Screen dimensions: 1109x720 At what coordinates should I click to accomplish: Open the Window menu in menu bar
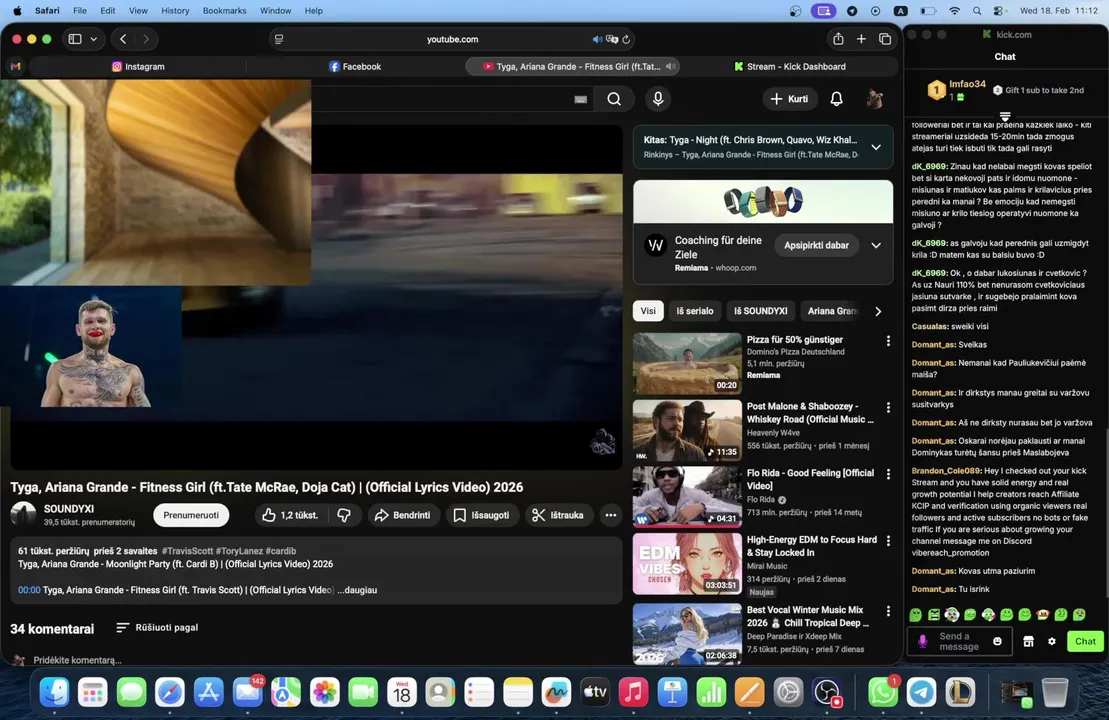pyautogui.click(x=275, y=11)
